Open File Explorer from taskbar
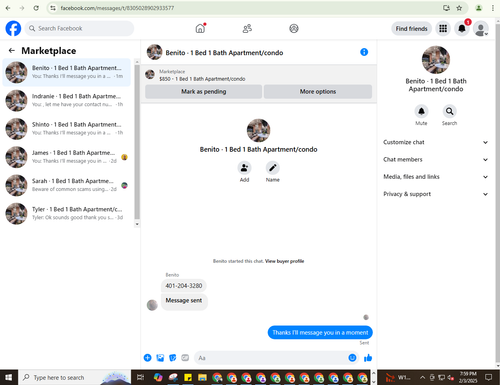500x385 pixels. (202, 377)
